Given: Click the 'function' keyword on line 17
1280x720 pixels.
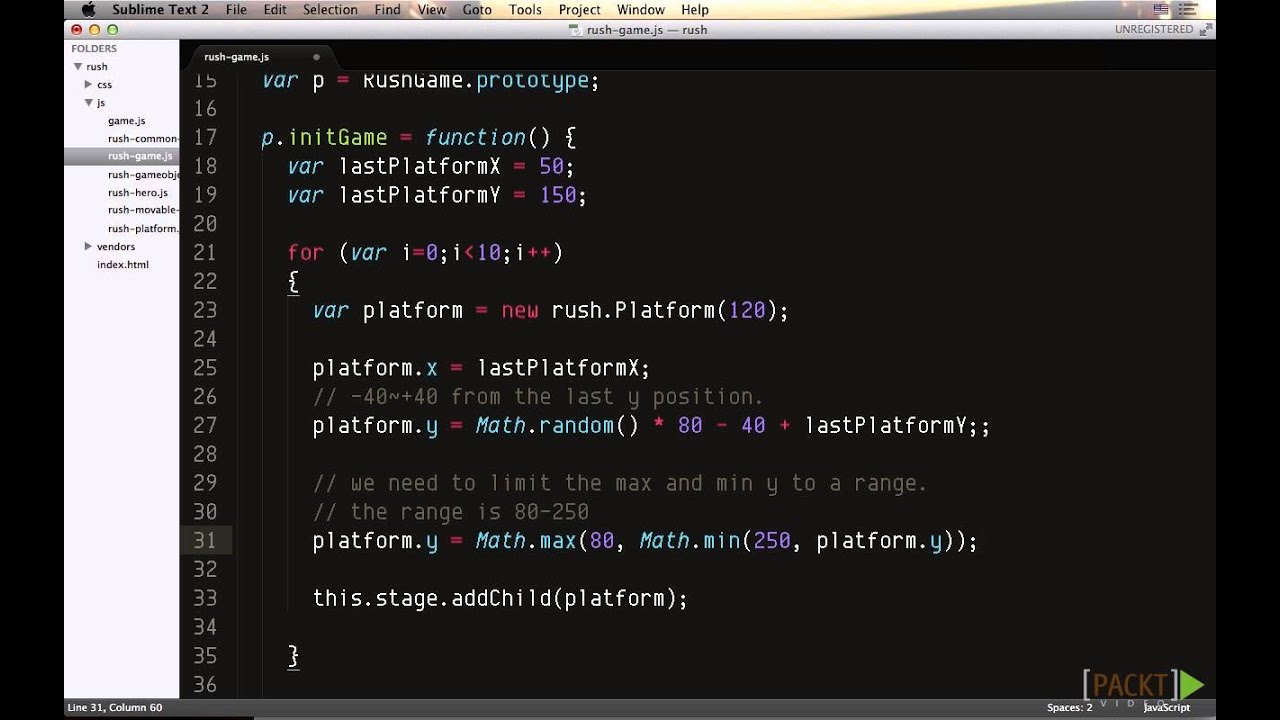Looking at the screenshot, I should tap(475, 137).
